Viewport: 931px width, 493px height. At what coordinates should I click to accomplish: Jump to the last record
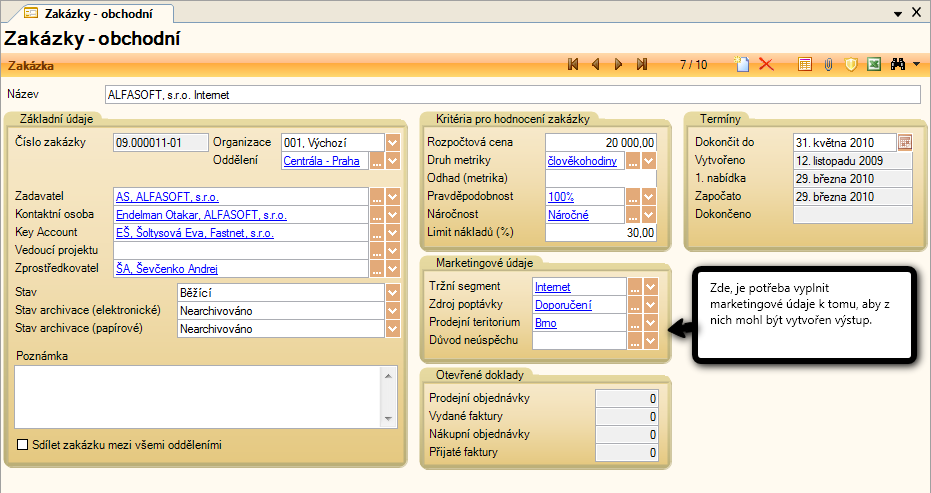pos(642,65)
